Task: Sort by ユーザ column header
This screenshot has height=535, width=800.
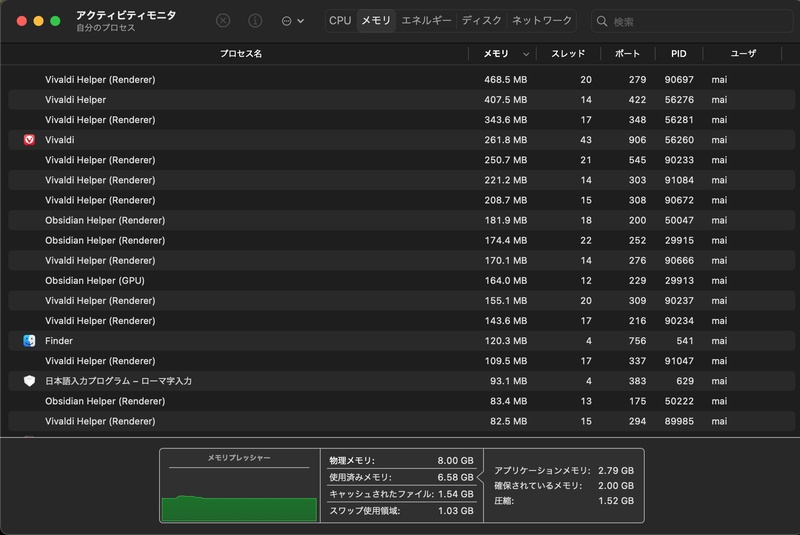Action: (743, 54)
